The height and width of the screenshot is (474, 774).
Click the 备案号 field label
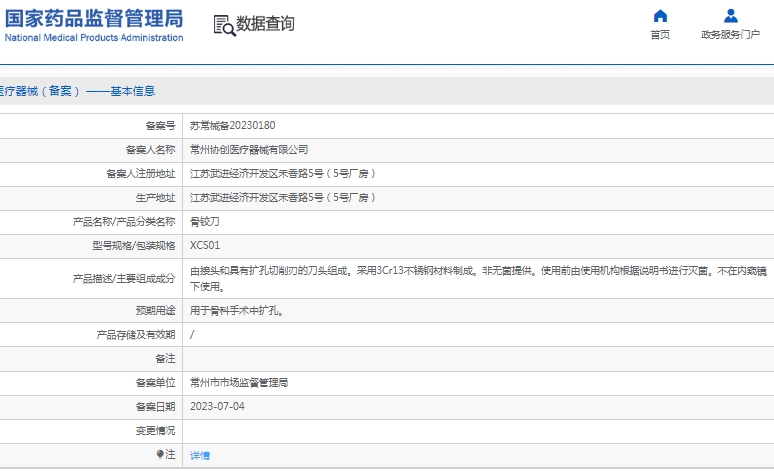click(160, 126)
